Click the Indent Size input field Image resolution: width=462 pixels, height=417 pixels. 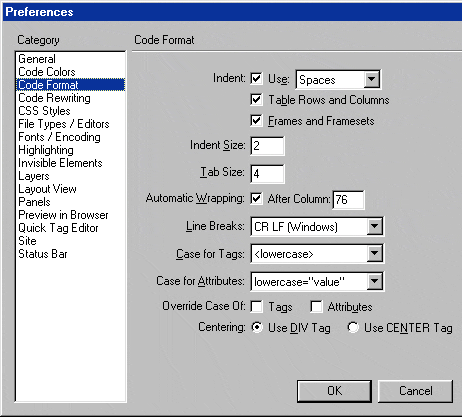(x=267, y=146)
